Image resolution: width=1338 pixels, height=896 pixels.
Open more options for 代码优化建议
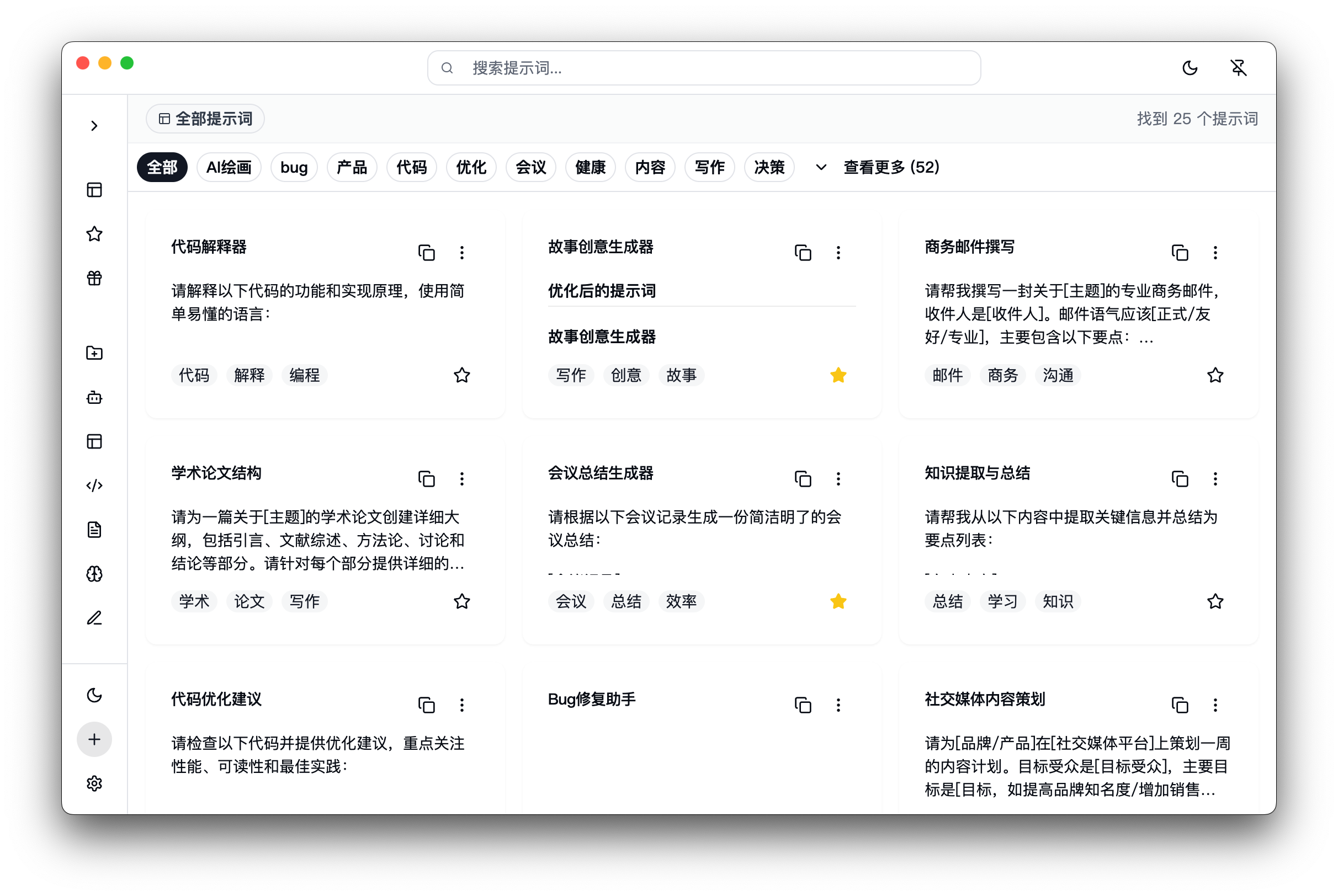click(462, 705)
